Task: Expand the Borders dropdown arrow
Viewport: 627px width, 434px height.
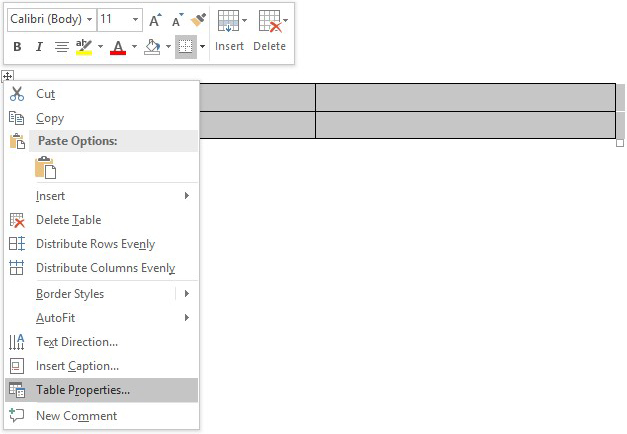Action: [202, 47]
